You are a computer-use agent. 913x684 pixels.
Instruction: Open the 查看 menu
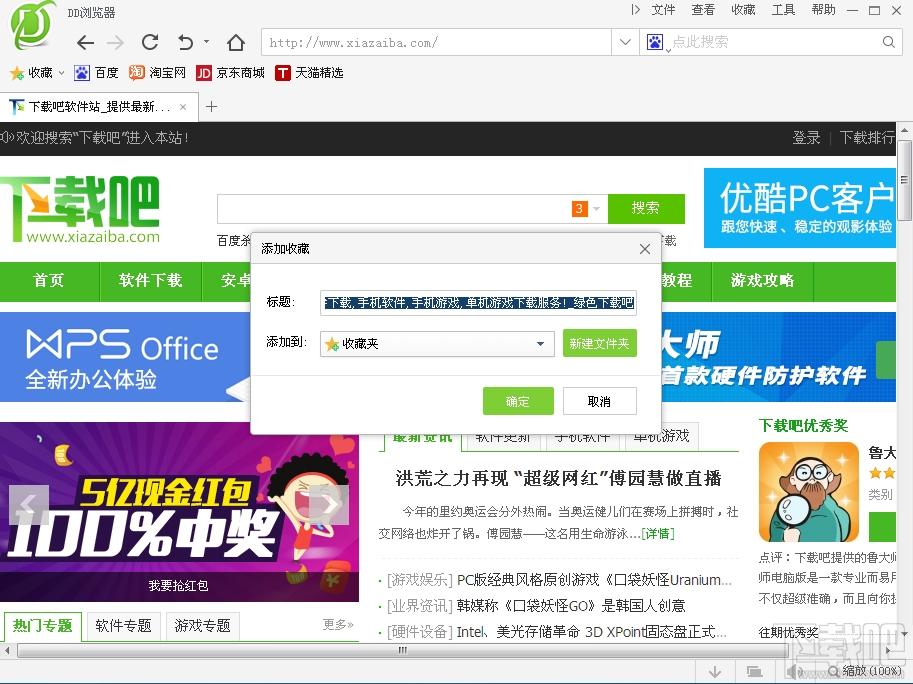coord(703,10)
